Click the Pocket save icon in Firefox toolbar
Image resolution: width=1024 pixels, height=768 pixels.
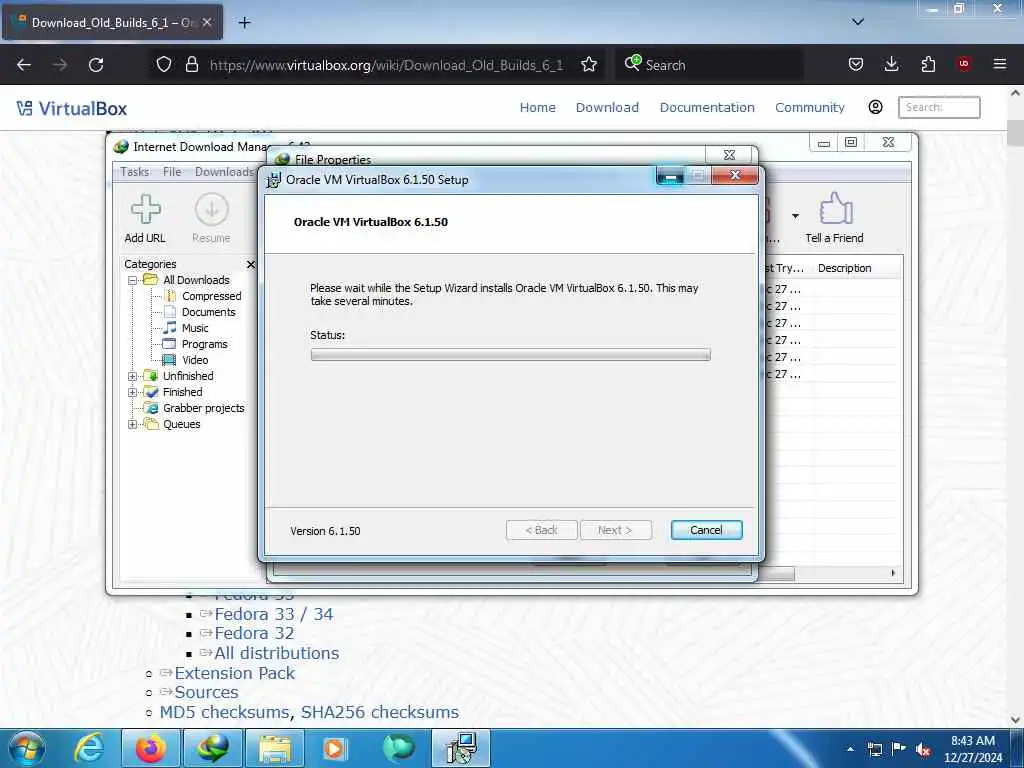pos(856,64)
